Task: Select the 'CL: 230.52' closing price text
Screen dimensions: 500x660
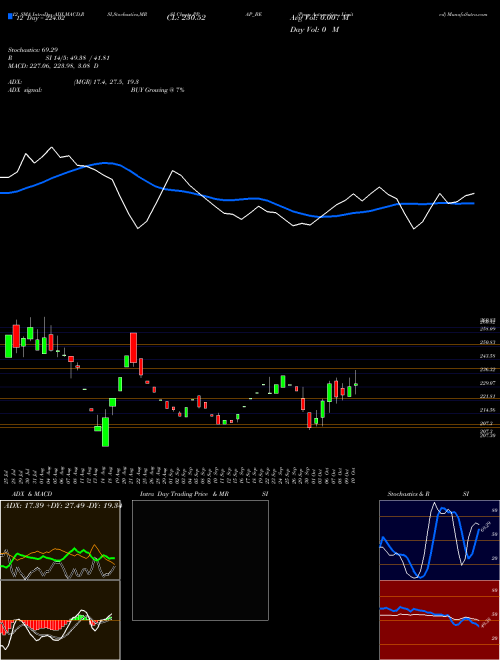Action: click(x=186, y=18)
